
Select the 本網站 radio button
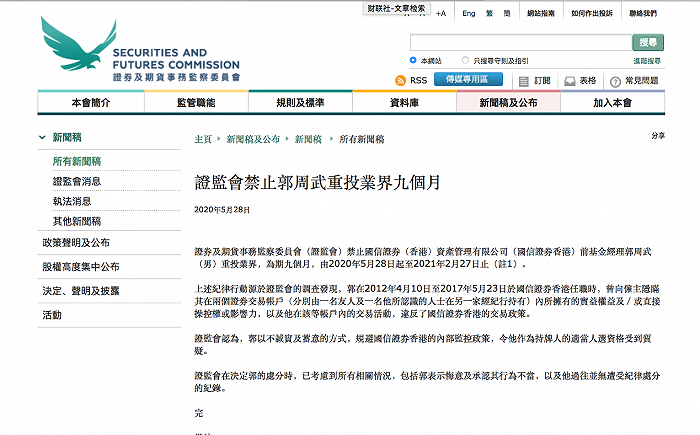pos(413,60)
